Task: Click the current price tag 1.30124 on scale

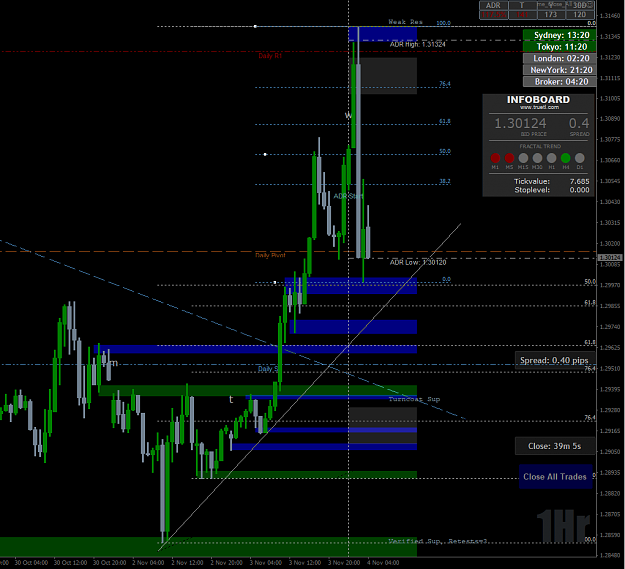Action: click(x=610, y=258)
